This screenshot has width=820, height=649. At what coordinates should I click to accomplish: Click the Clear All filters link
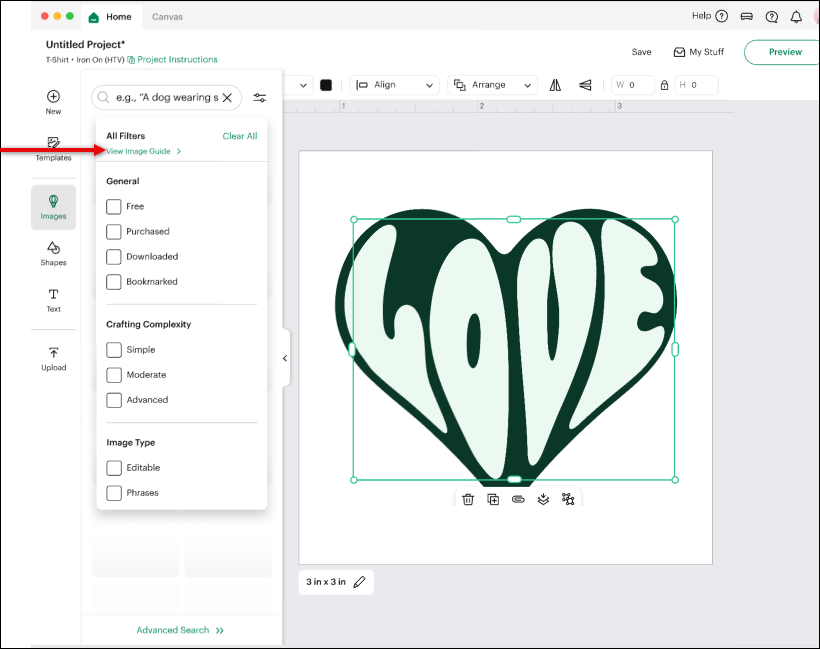239,136
